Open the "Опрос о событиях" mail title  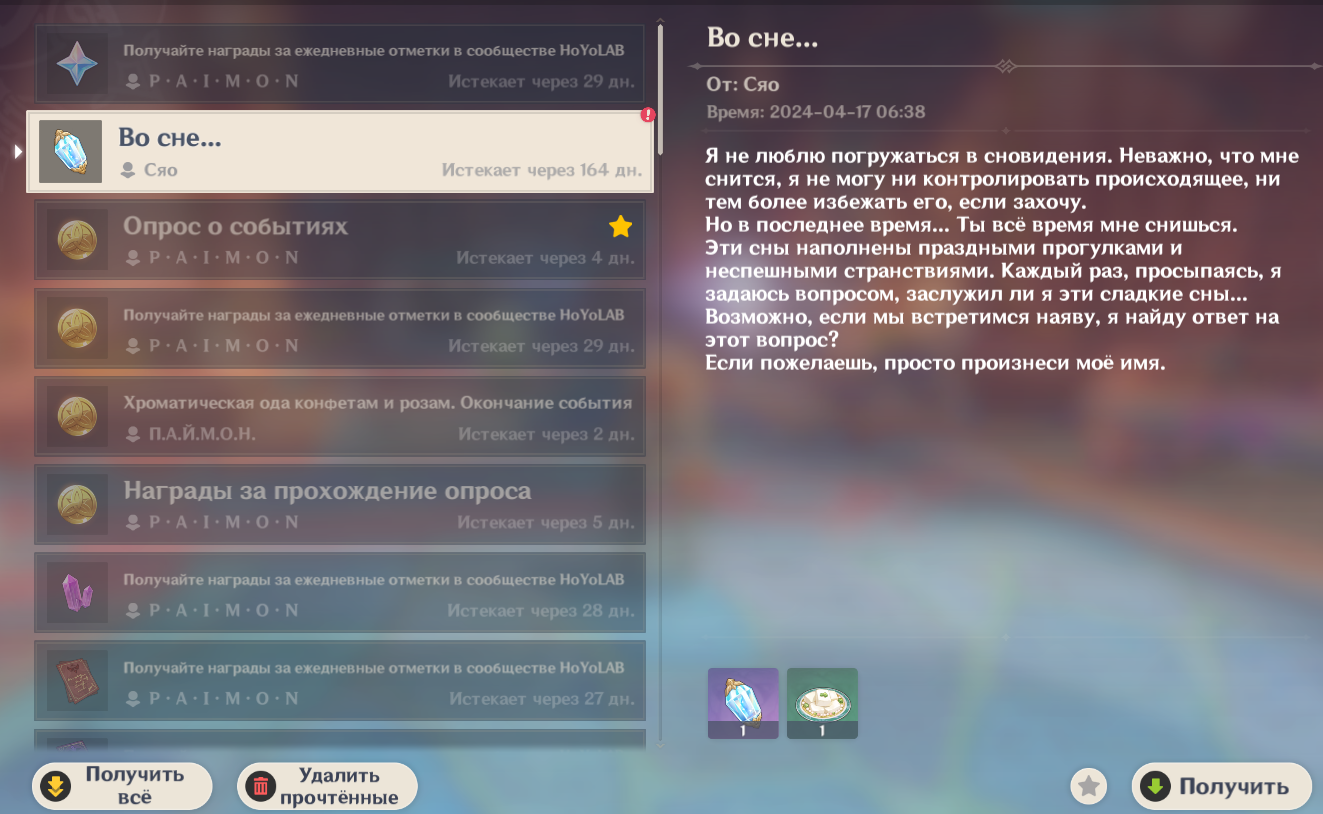click(236, 227)
